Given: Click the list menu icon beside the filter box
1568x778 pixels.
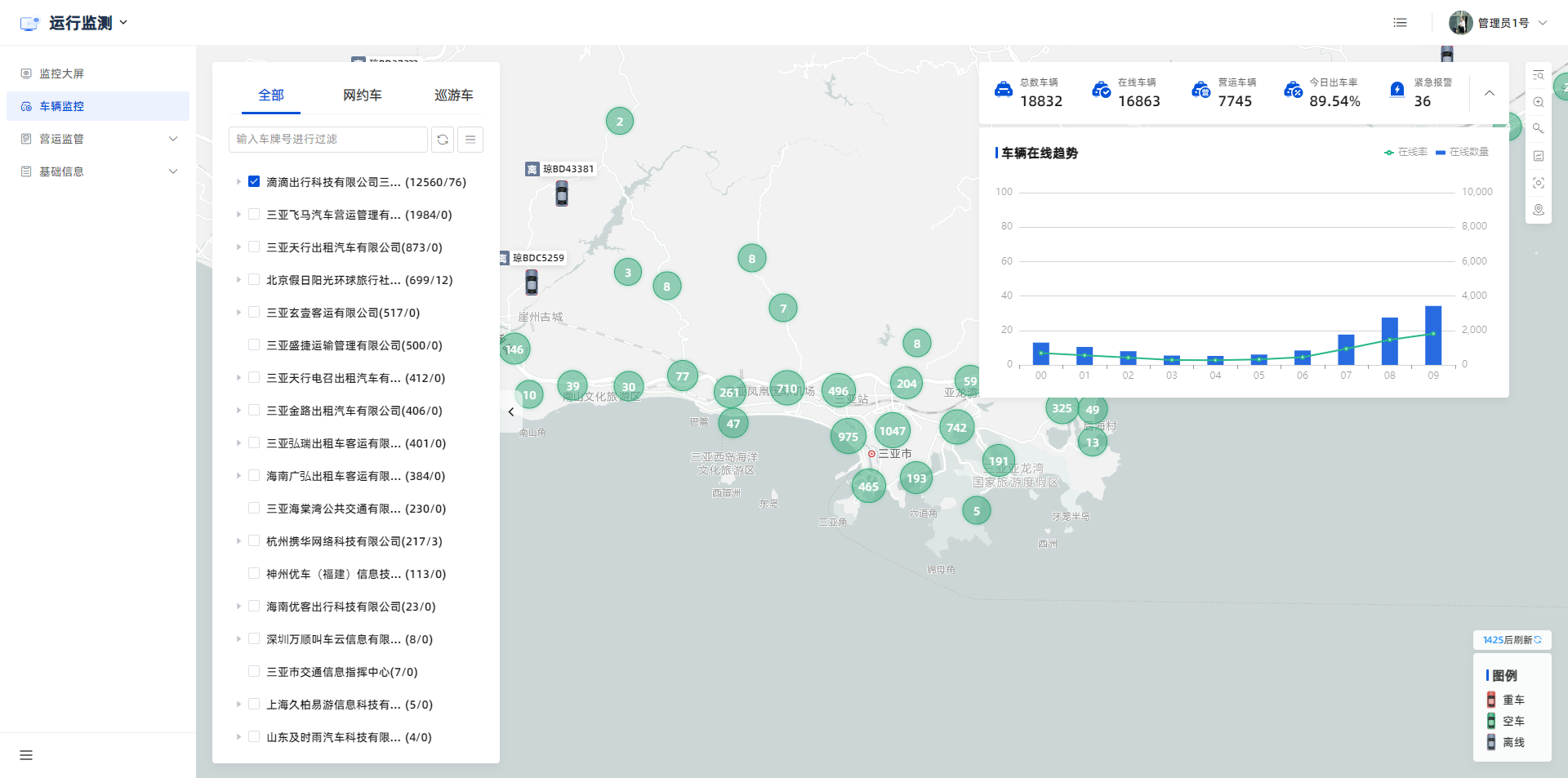Looking at the screenshot, I should pos(470,140).
